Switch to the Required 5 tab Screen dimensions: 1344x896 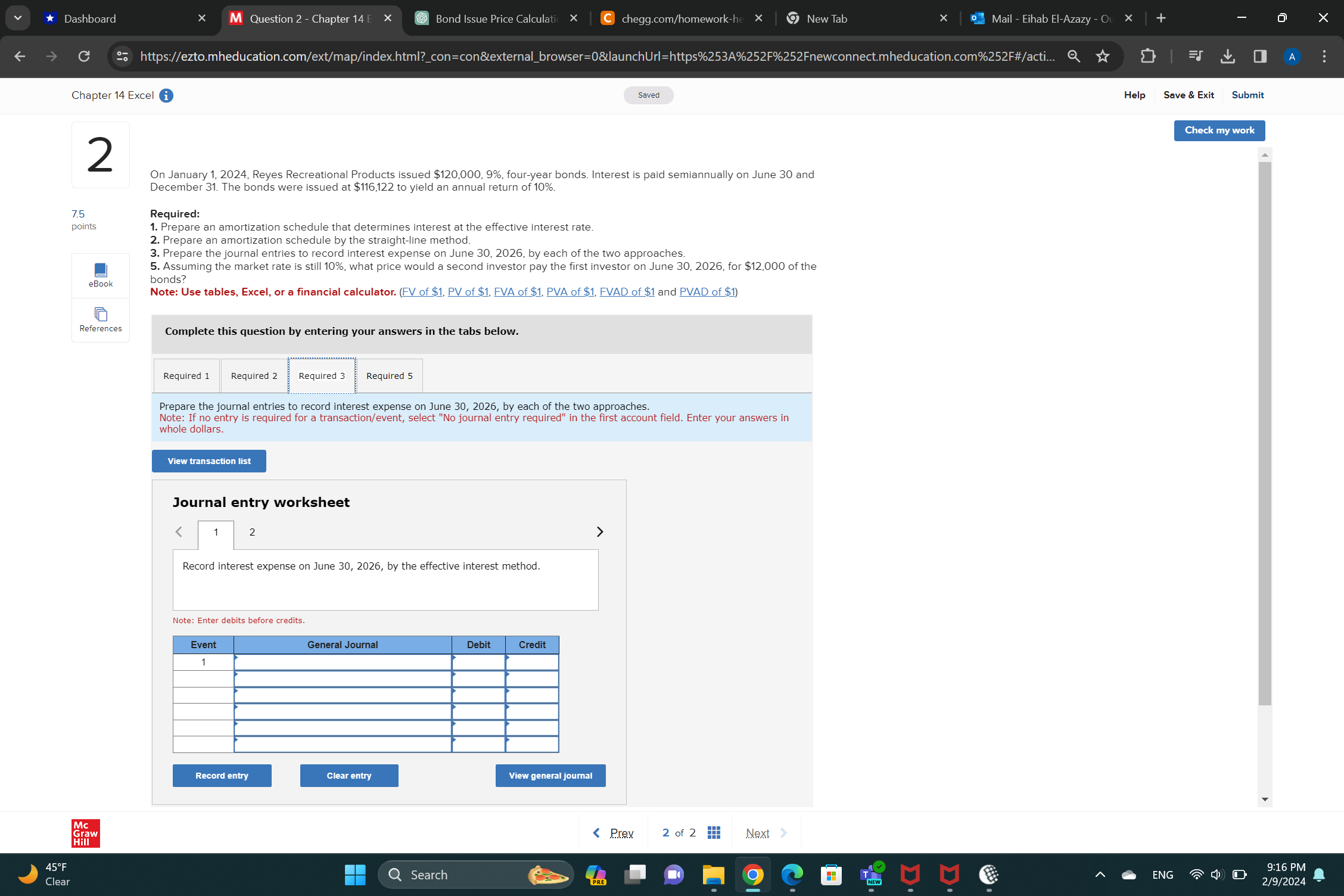389,376
